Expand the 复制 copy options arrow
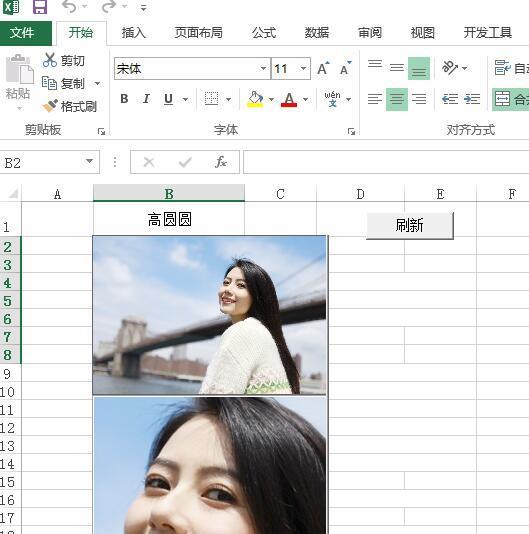 click(x=97, y=83)
